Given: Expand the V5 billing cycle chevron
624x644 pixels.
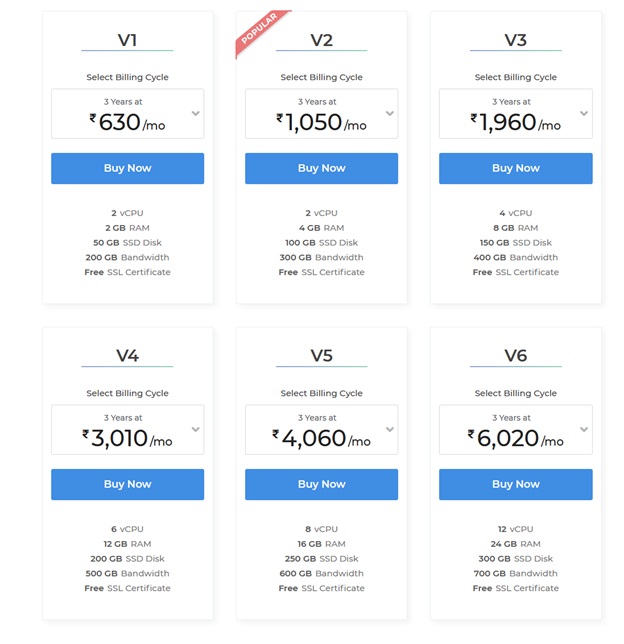Looking at the screenshot, I should pyautogui.click(x=390, y=429).
